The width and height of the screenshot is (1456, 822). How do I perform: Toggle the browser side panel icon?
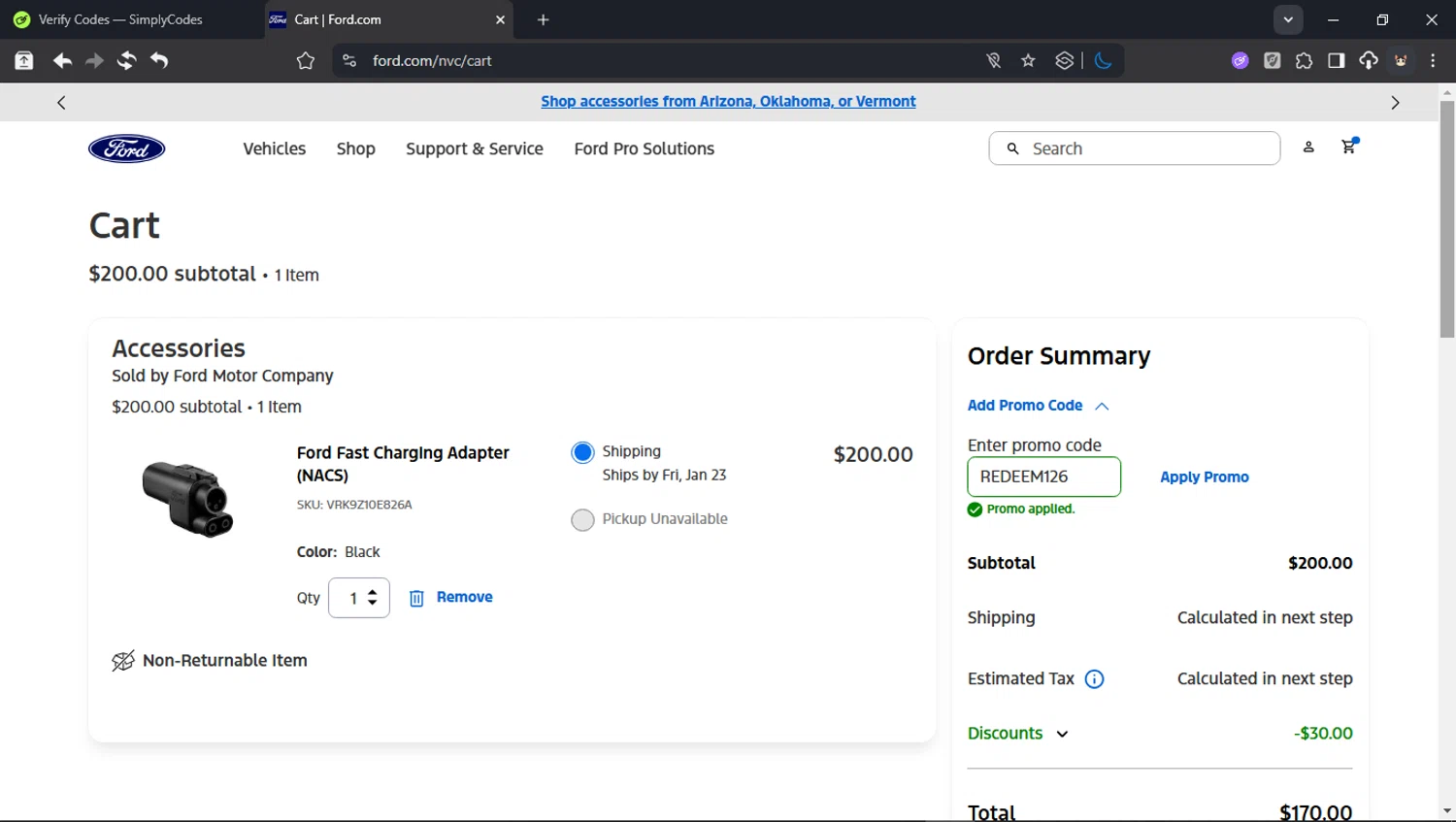pos(1336,60)
